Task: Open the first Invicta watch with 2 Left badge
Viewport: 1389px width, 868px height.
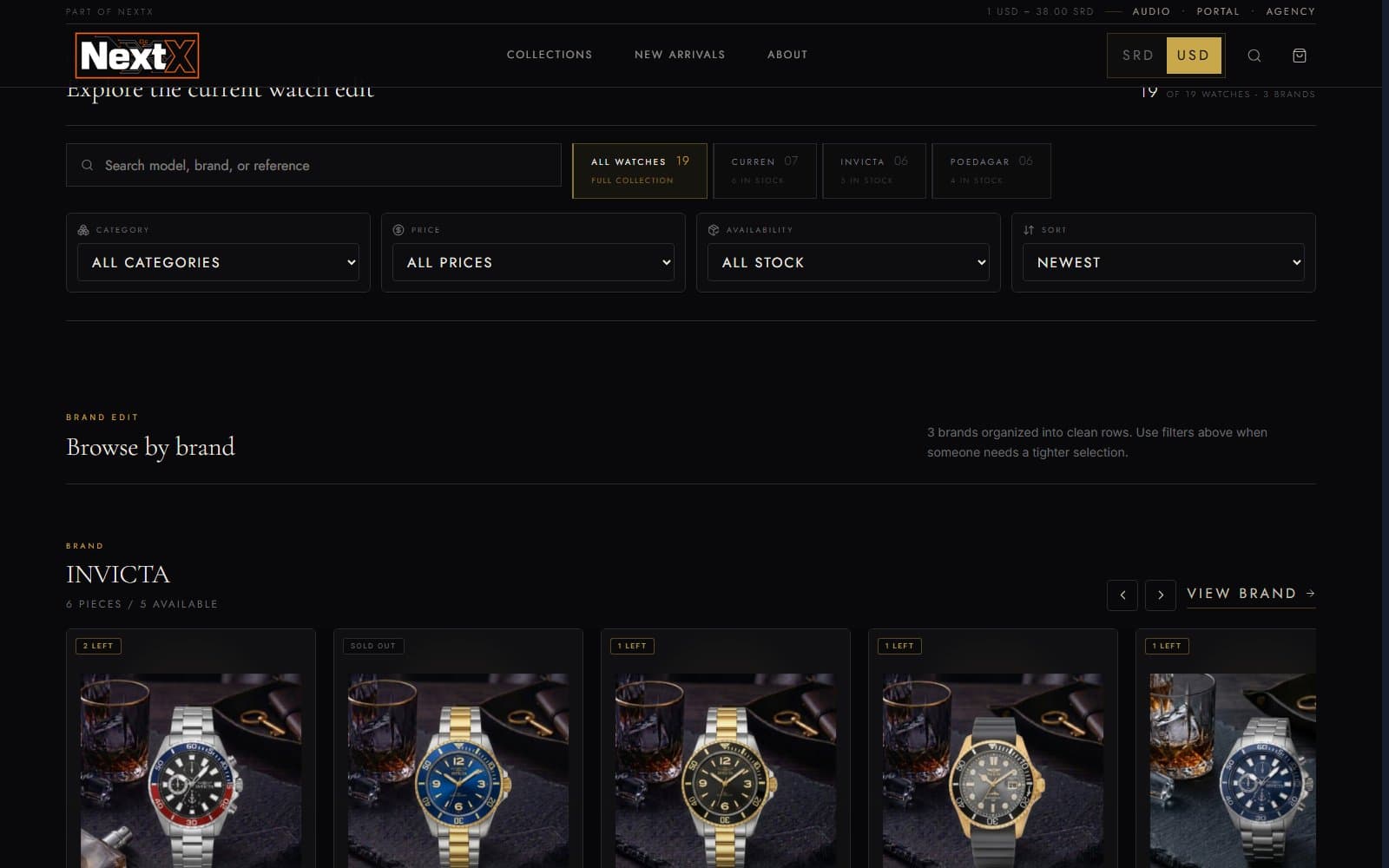Action: (191, 771)
